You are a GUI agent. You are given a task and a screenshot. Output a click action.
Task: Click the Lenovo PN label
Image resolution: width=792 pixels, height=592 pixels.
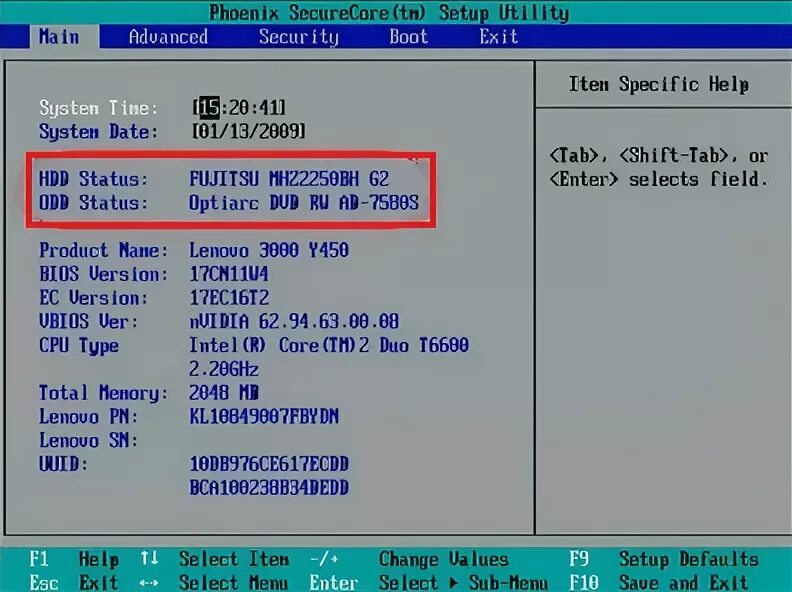pyautogui.click(x=88, y=416)
